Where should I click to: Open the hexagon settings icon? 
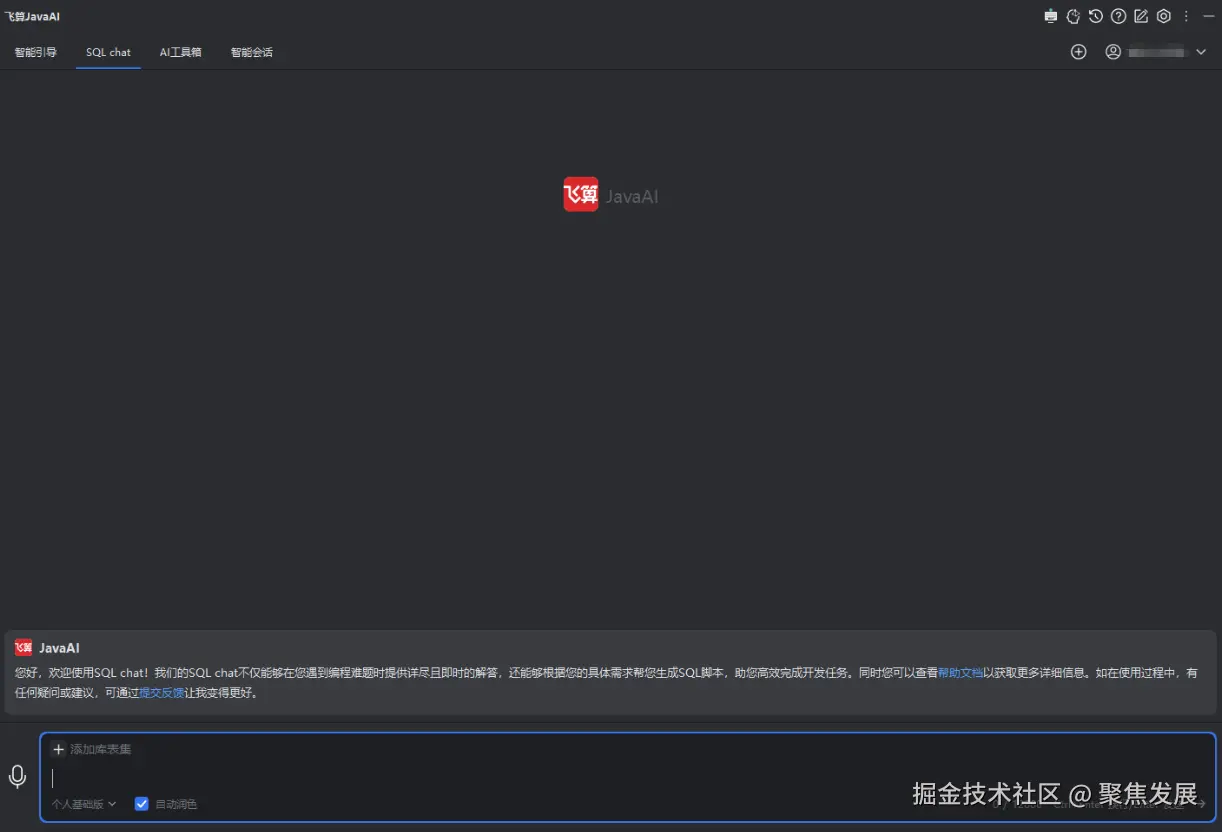[x=1164, y=16]
